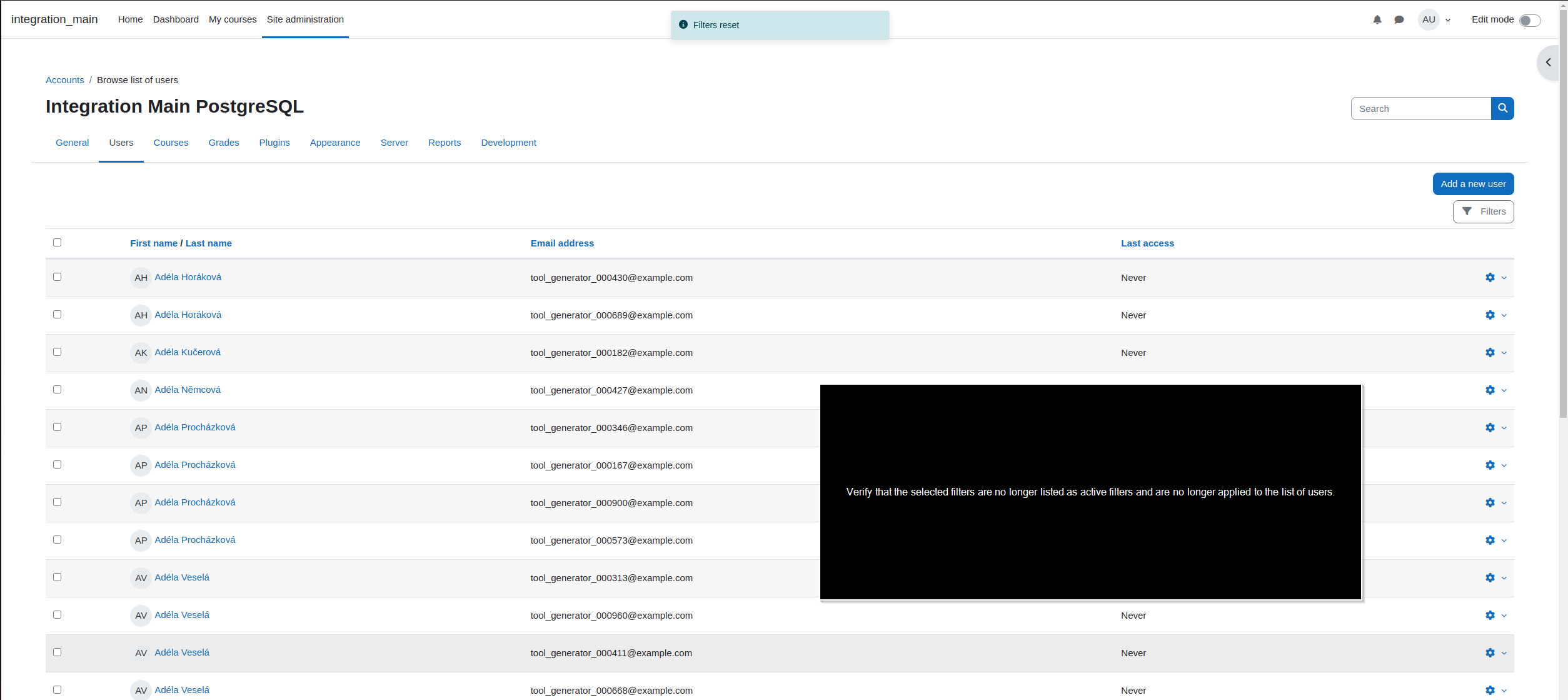This screenshot has width=1568, height=700.
Task: Click the site administration Search field
Action: tap(1421, 108)
